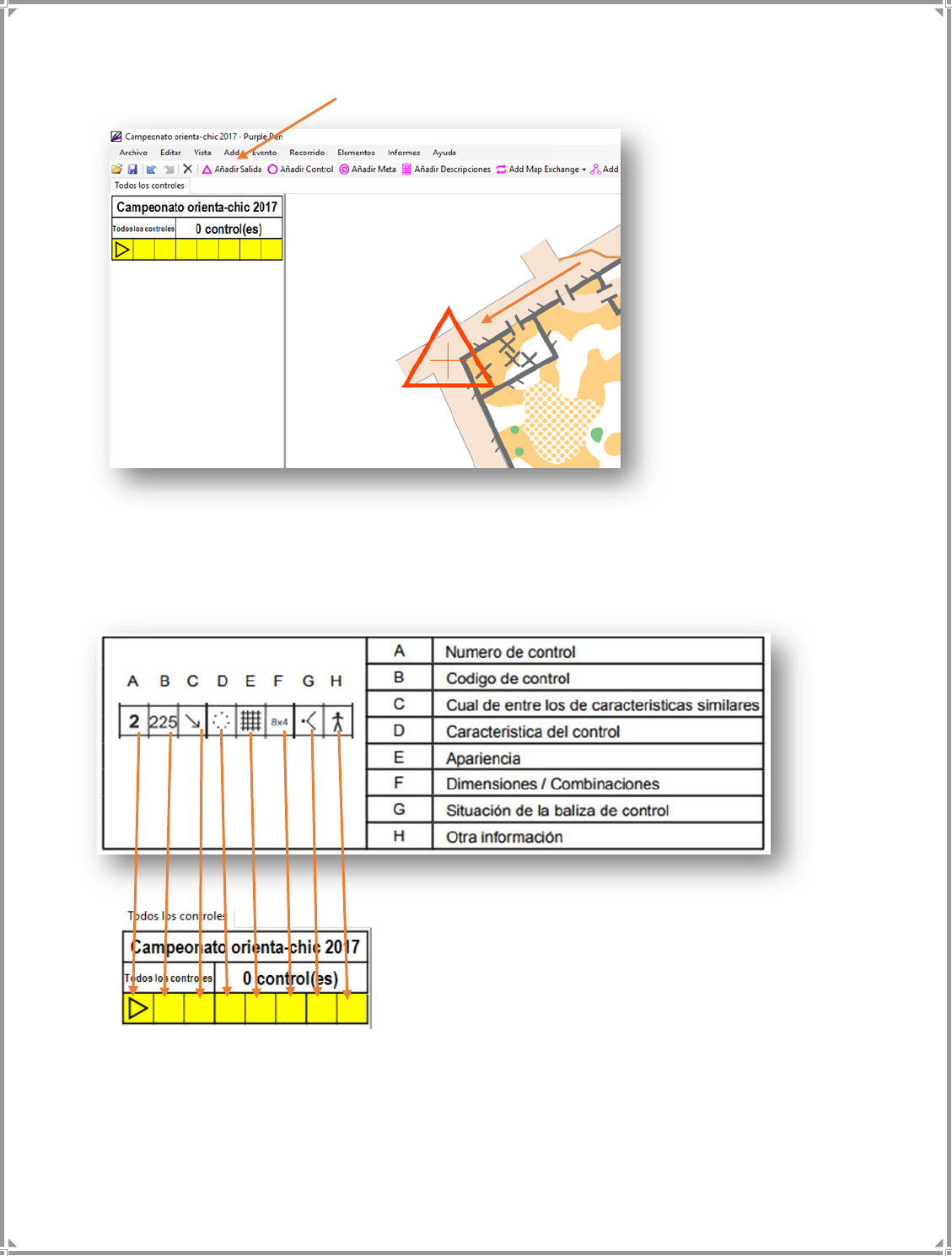Click 'Apariencia' row text in table
Viewport: 952px width, 1256px height.
pos(483,758)
